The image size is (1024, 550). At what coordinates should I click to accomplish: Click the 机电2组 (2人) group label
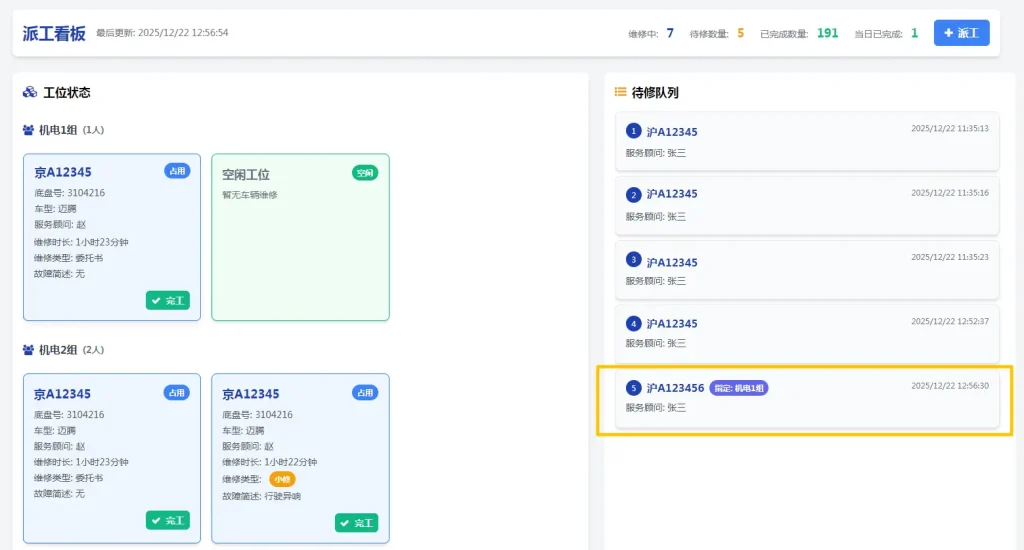click(x=71, y=350)
